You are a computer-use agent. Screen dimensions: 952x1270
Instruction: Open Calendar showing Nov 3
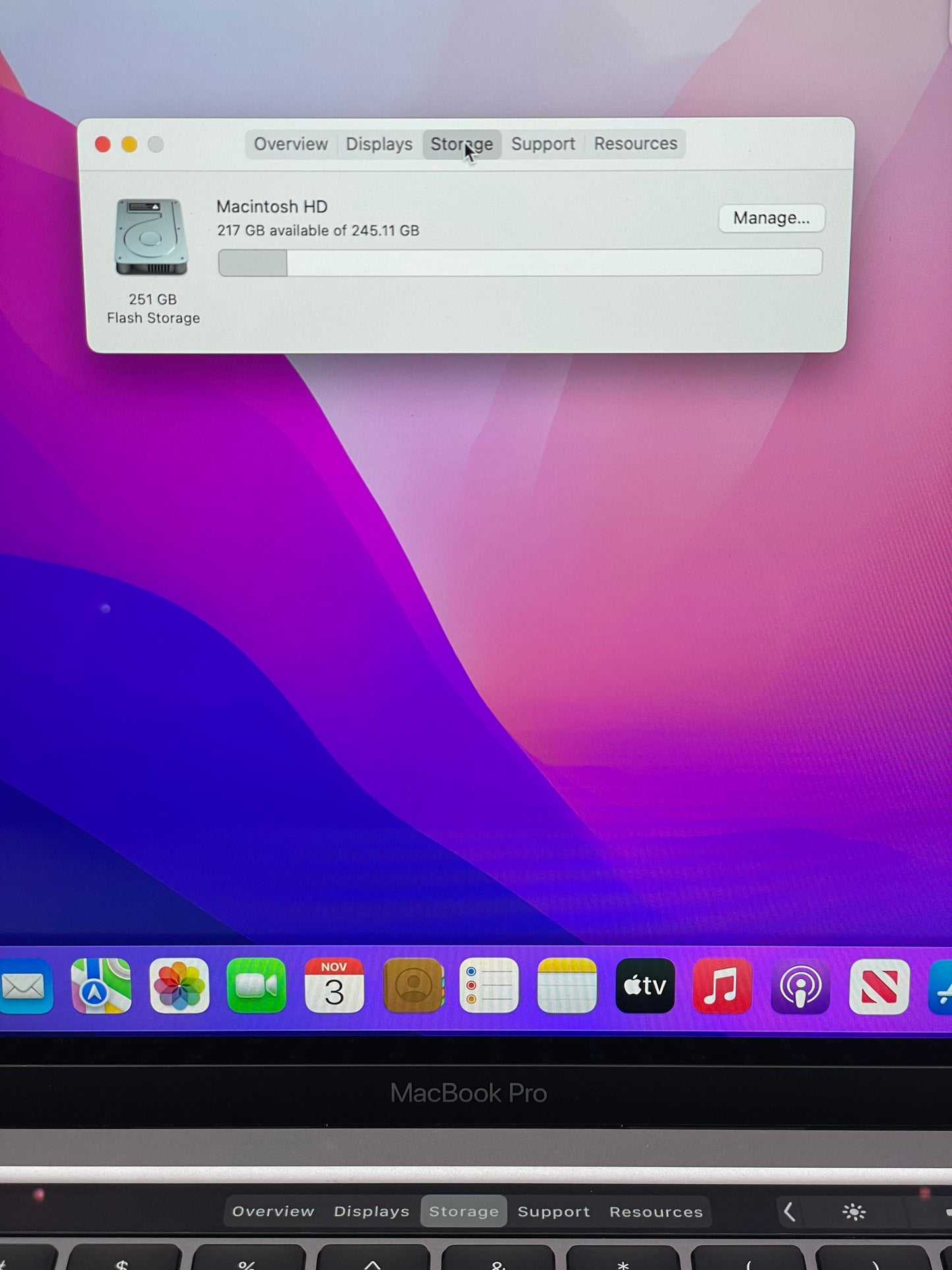pos(334,986)
